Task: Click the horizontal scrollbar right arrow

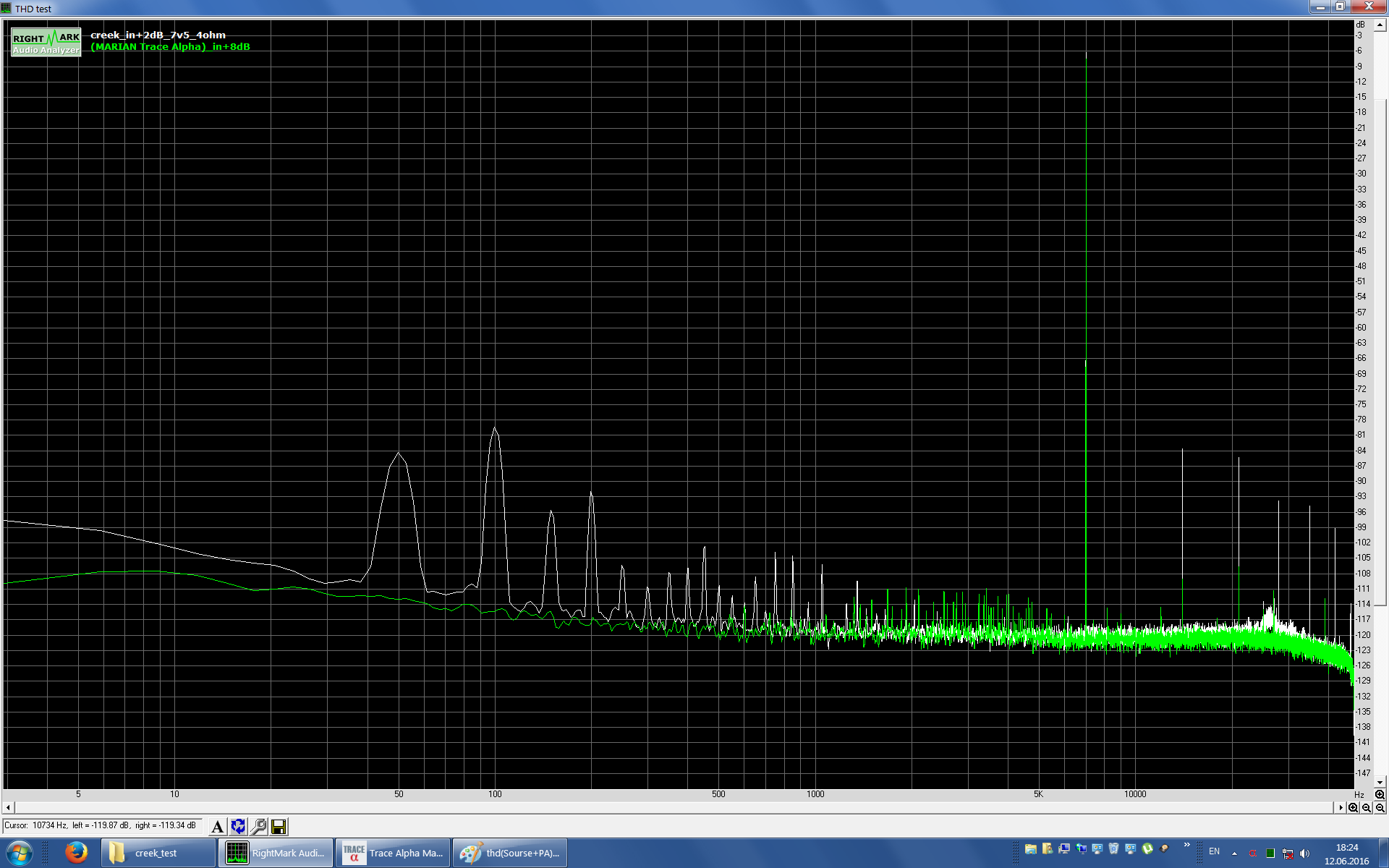Action: point(1341,807)
